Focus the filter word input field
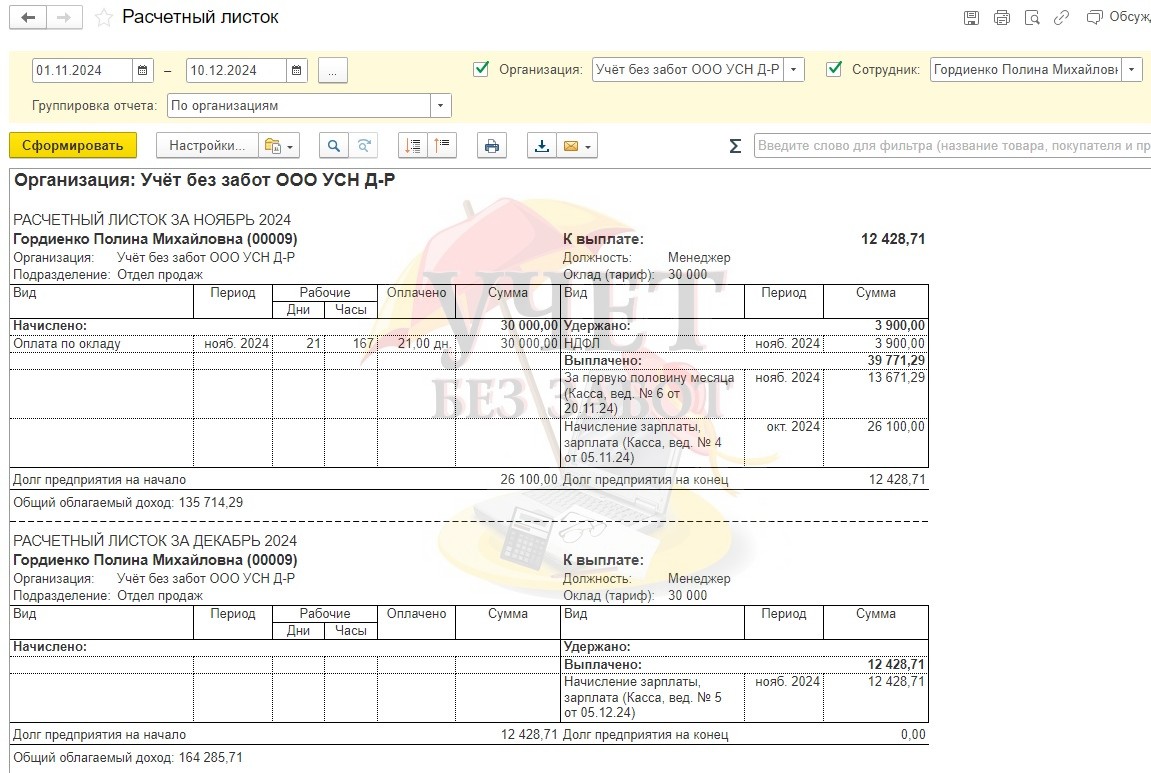Screen dimensions: 1151x773 (x=952, y=145)
